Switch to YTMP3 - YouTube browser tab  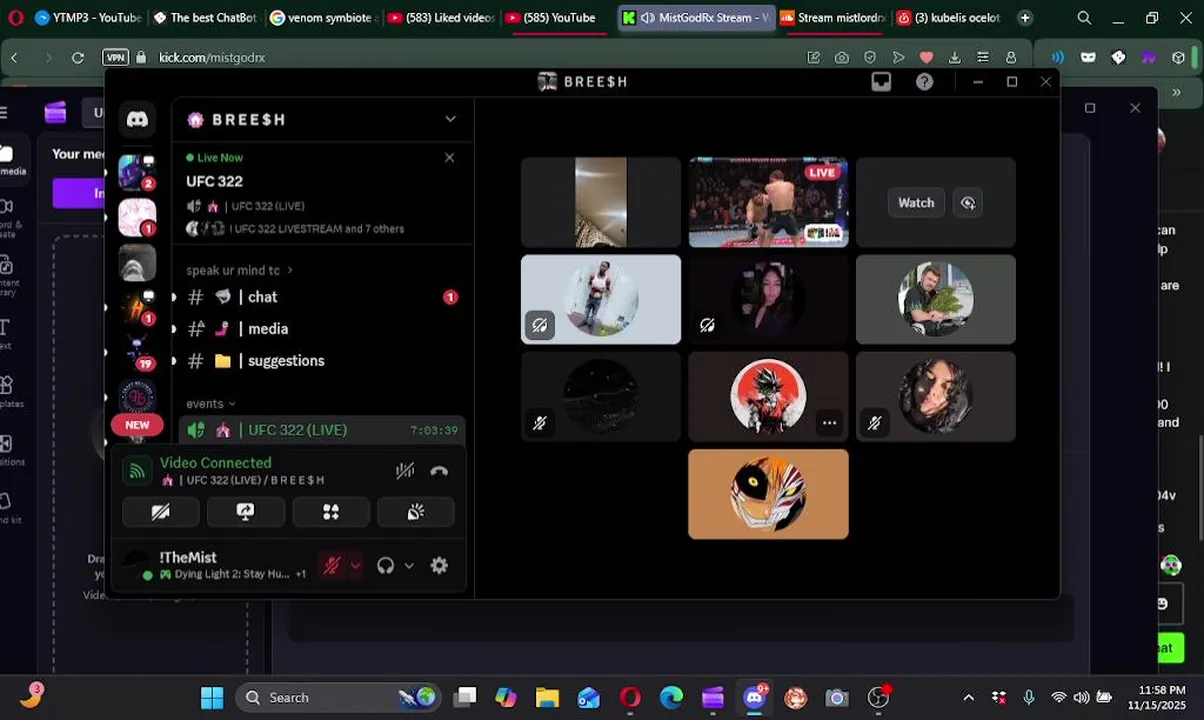88,18
